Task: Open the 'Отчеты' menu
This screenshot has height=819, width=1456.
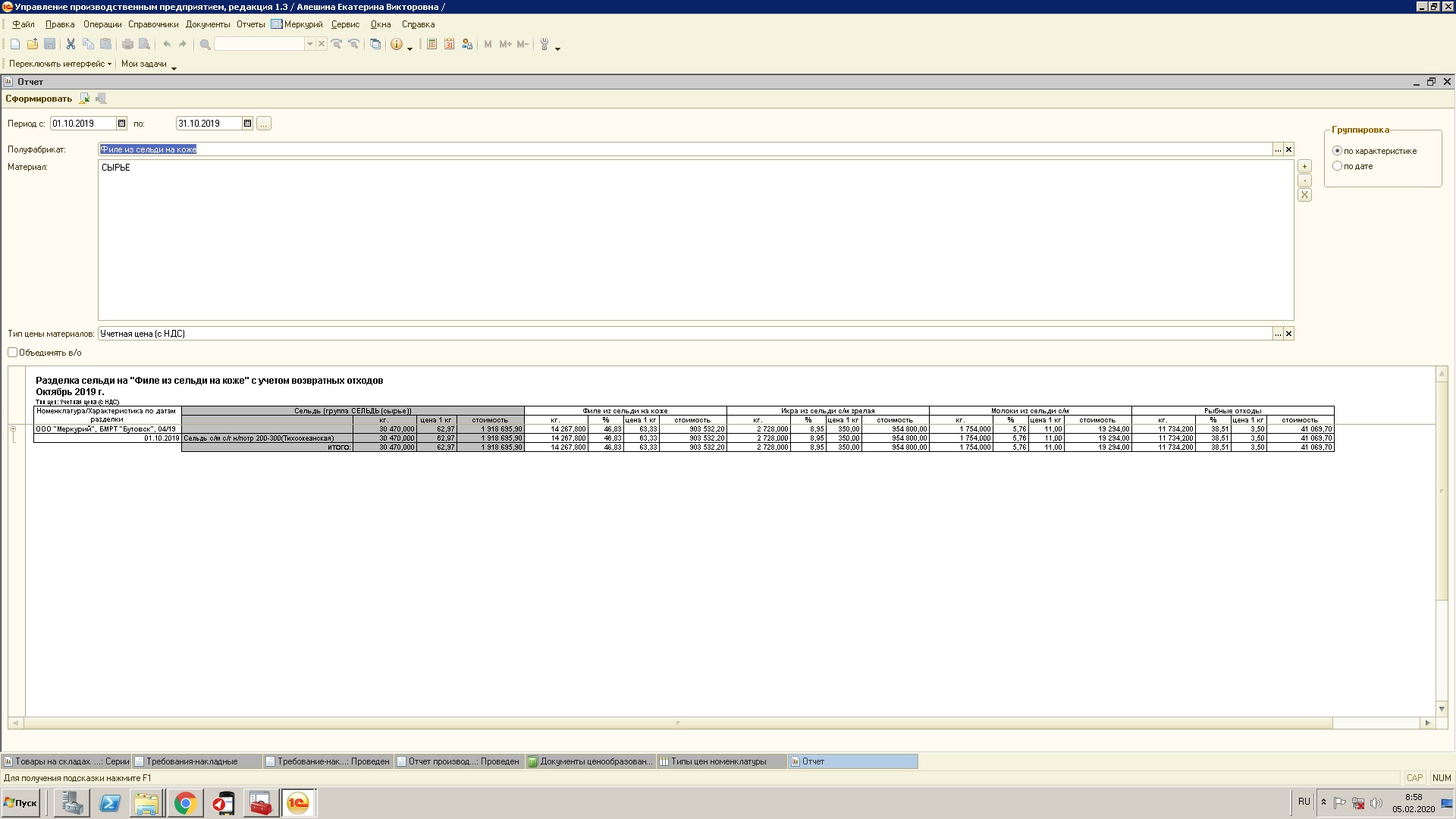Action: [250, 24]
